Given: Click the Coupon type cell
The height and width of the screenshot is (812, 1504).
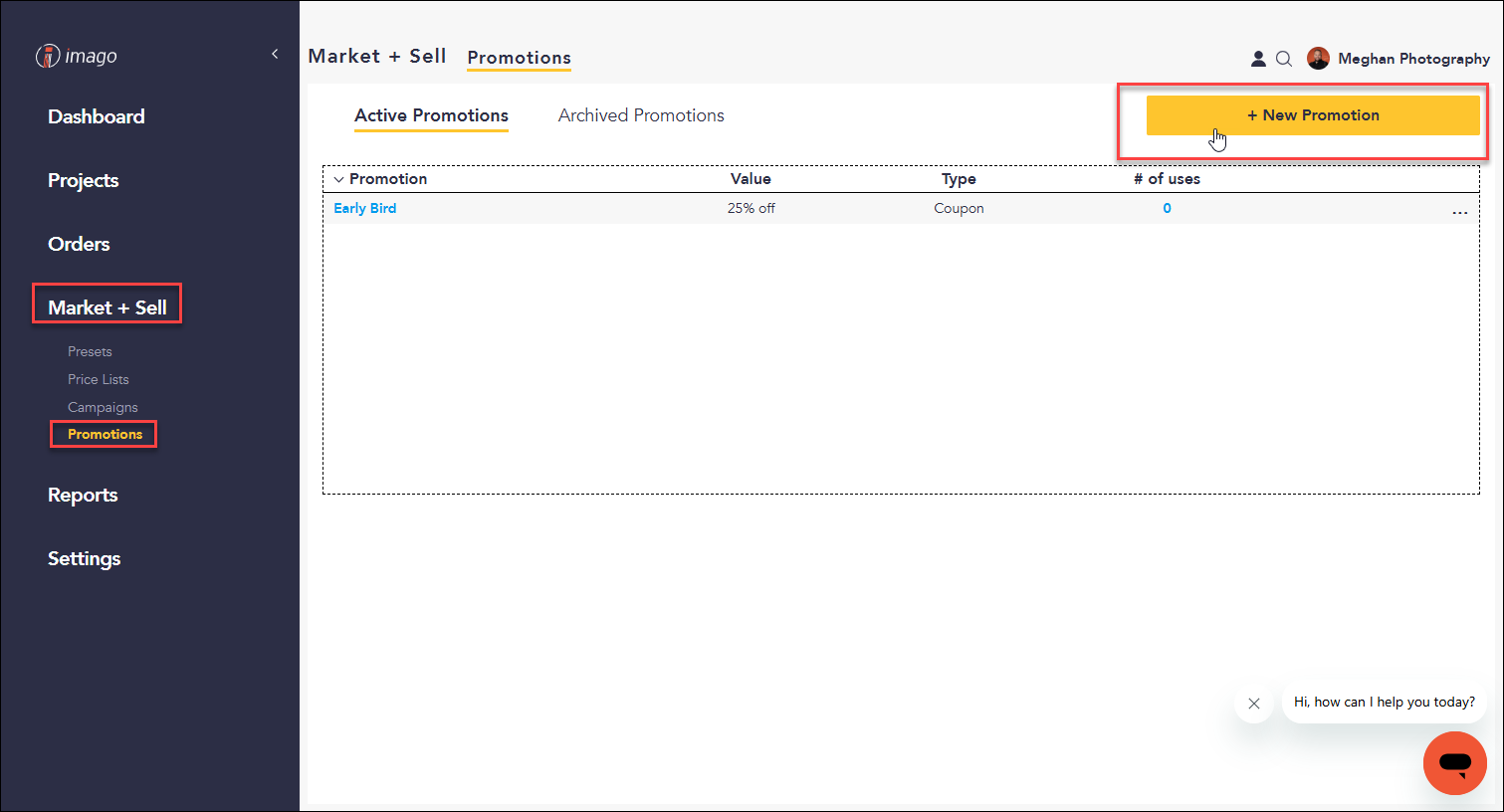Looking at the screenshot, I should point(959,208).
